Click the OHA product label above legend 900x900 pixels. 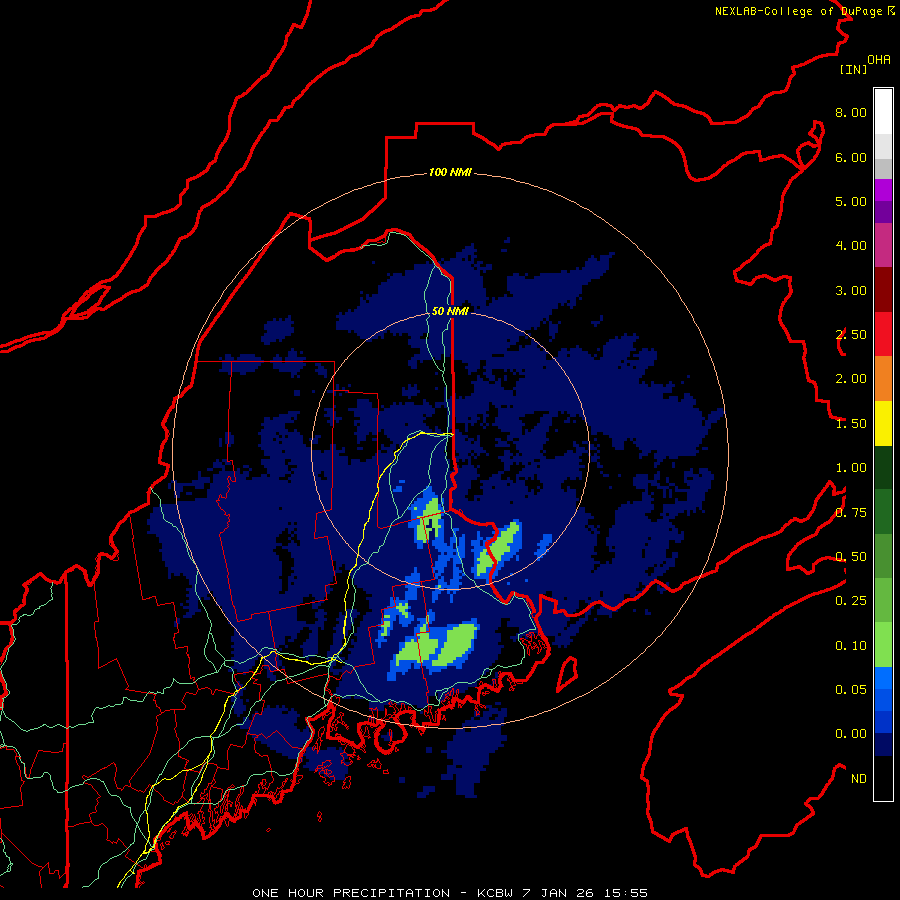(x=879, y=60)
